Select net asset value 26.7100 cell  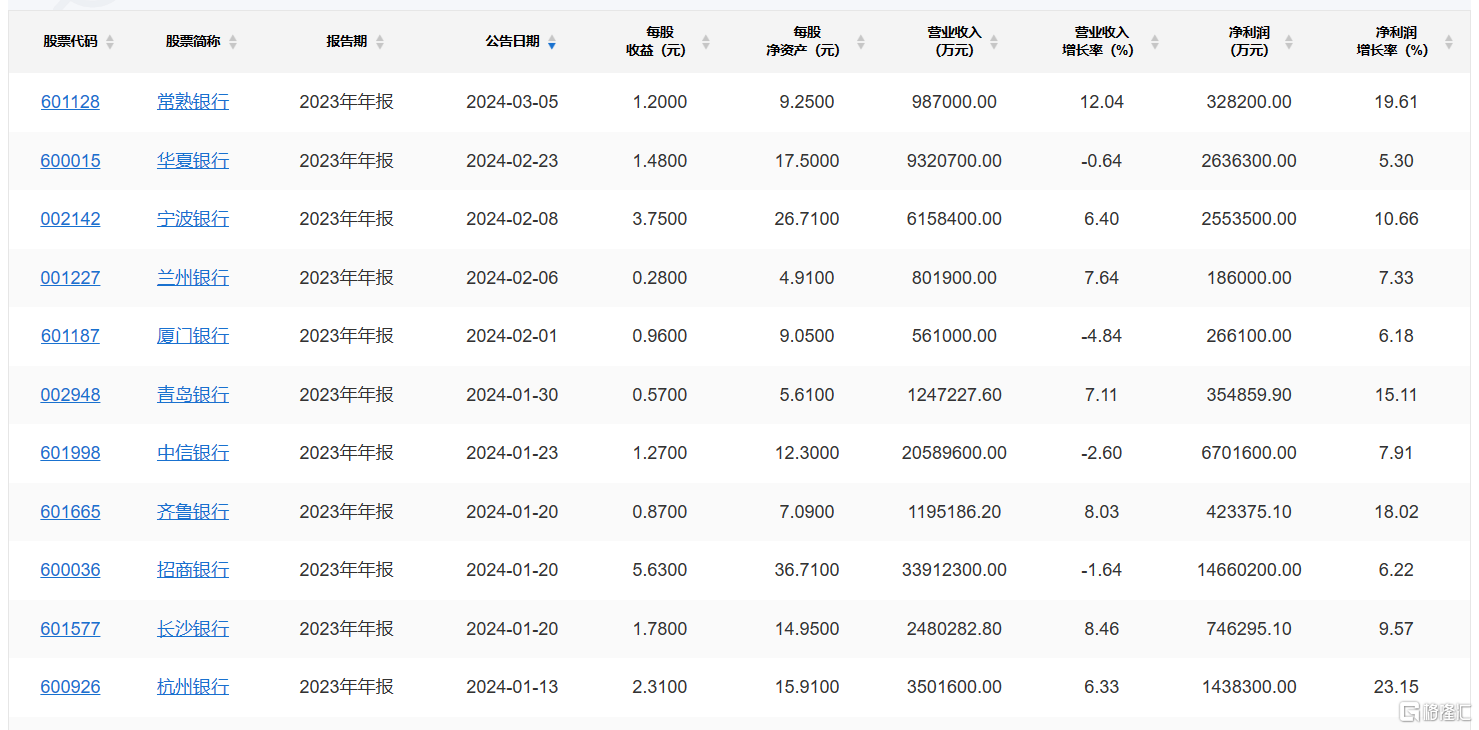click(807, 219)
